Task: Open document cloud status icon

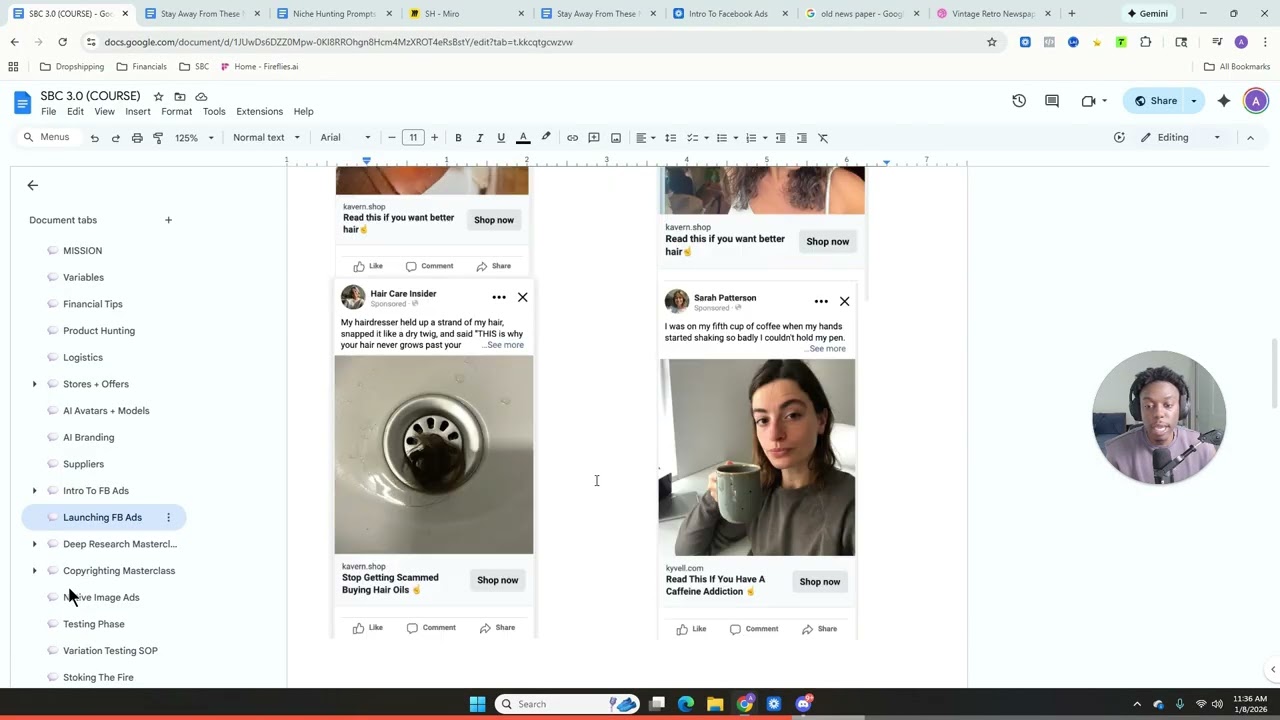Action: (x=201, y=96)
